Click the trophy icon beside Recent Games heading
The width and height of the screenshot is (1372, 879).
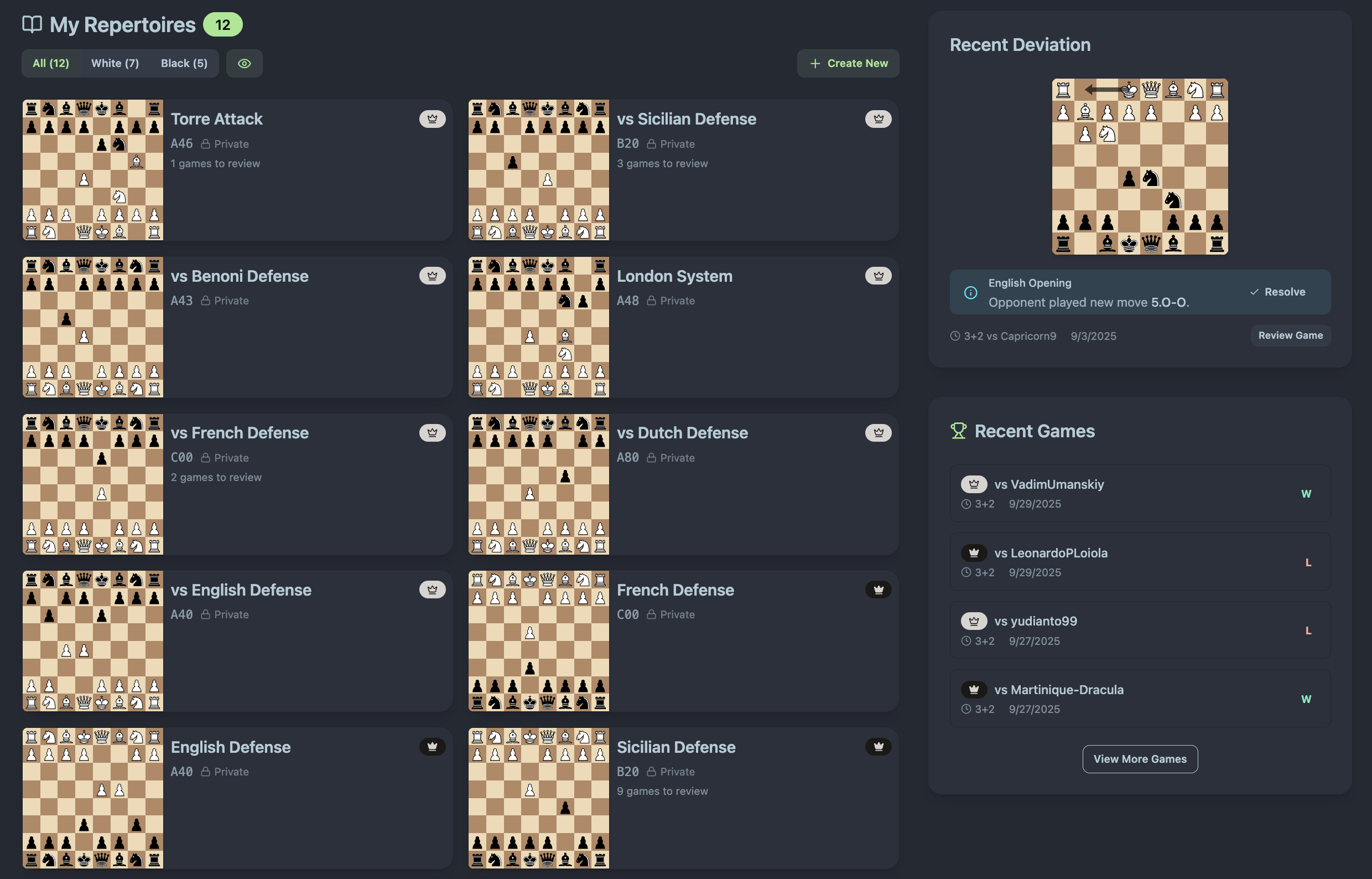(x=958, y=431)
